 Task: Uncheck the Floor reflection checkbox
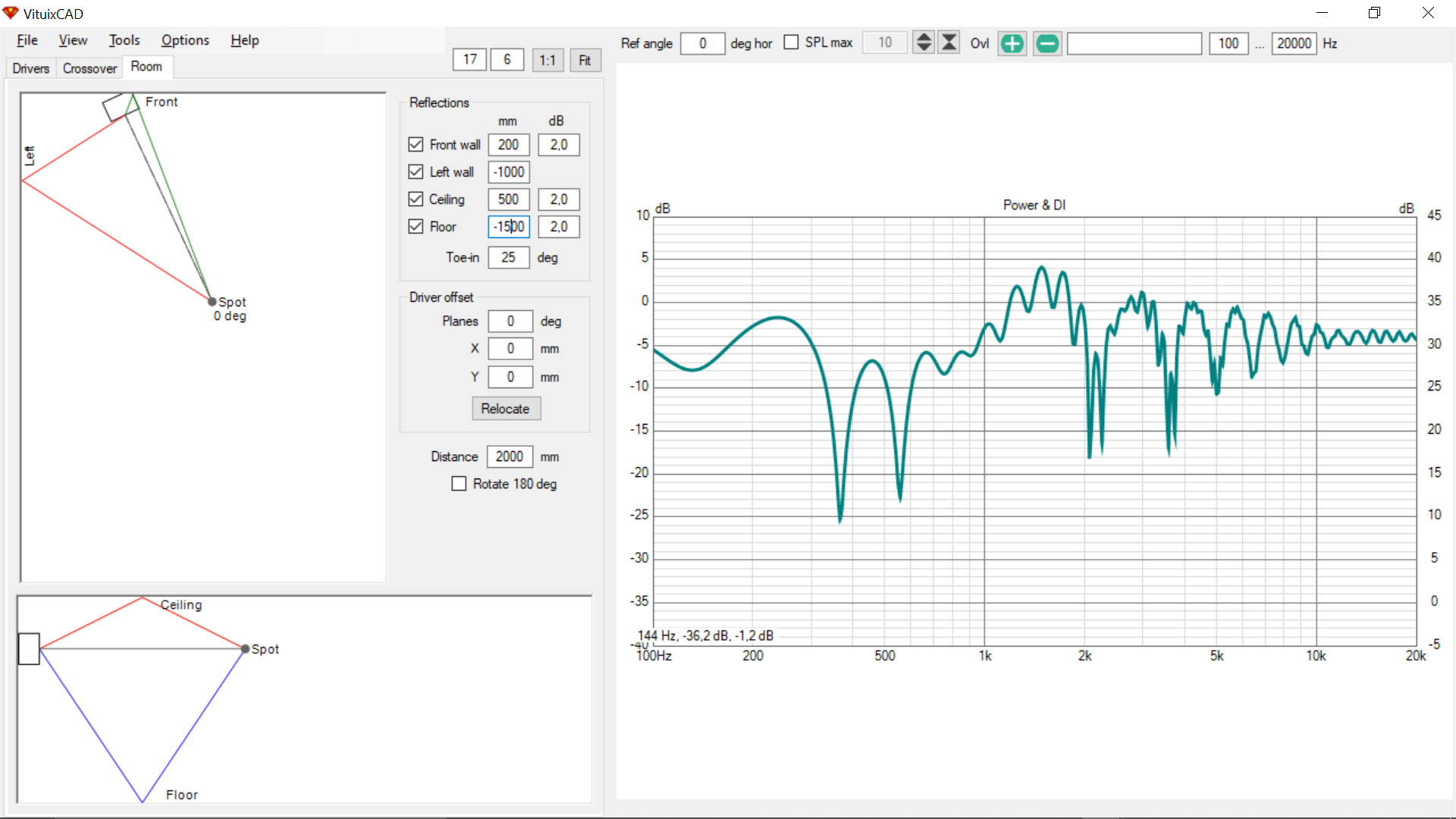point(416,226)
